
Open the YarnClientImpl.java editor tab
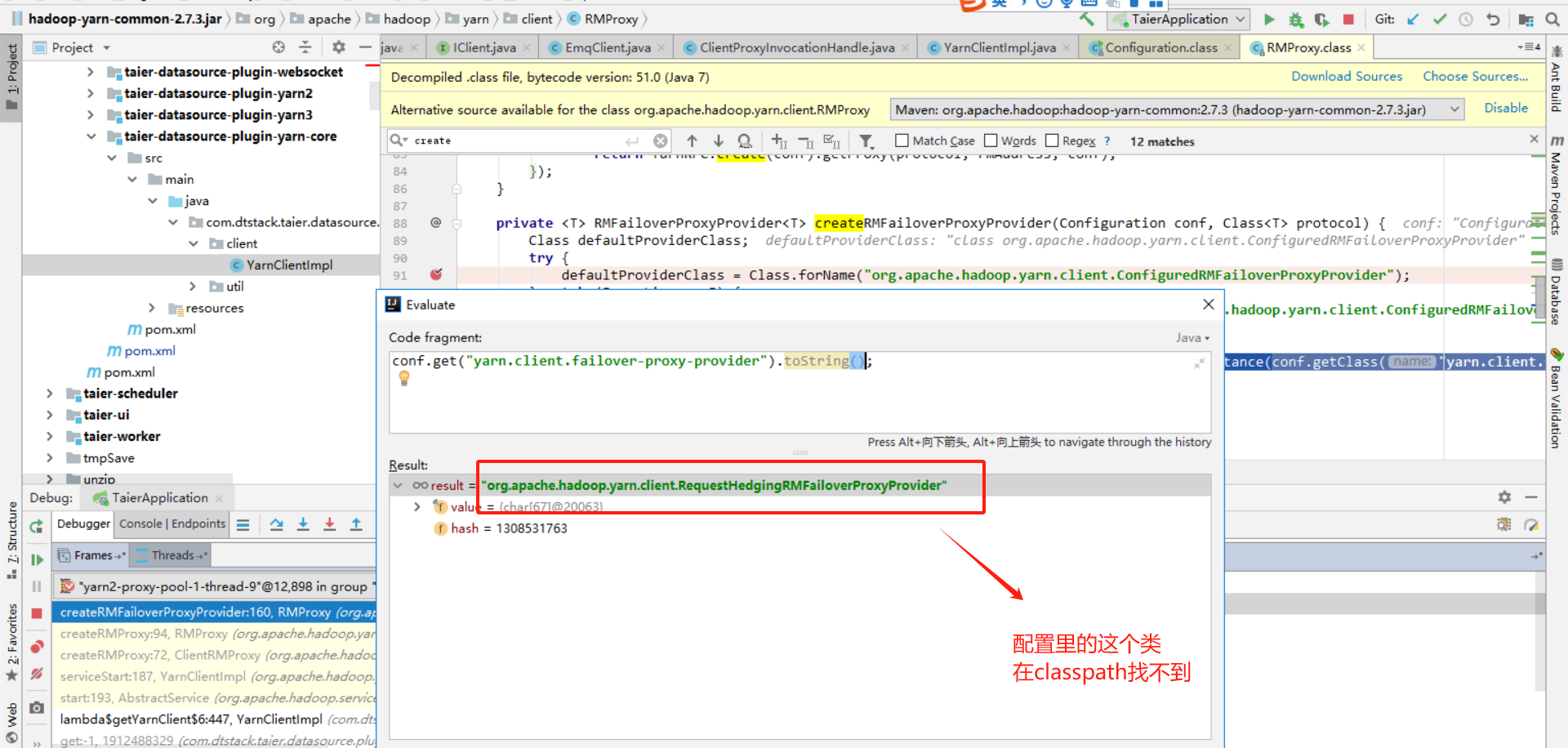(x=996, y=47)
